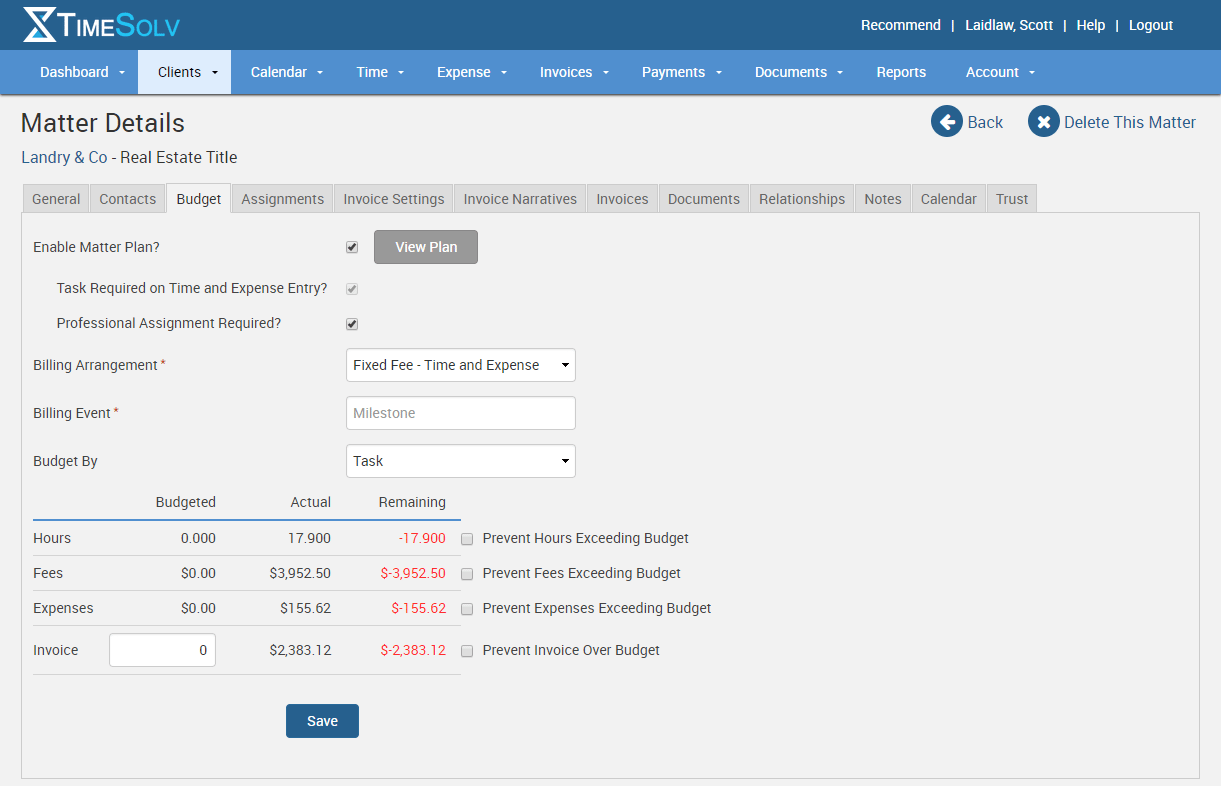Uncheck Professional Assignment Required checkbox
Image resolution: width=1221 pixels, height=786 pixels.
tap(352, 324)
